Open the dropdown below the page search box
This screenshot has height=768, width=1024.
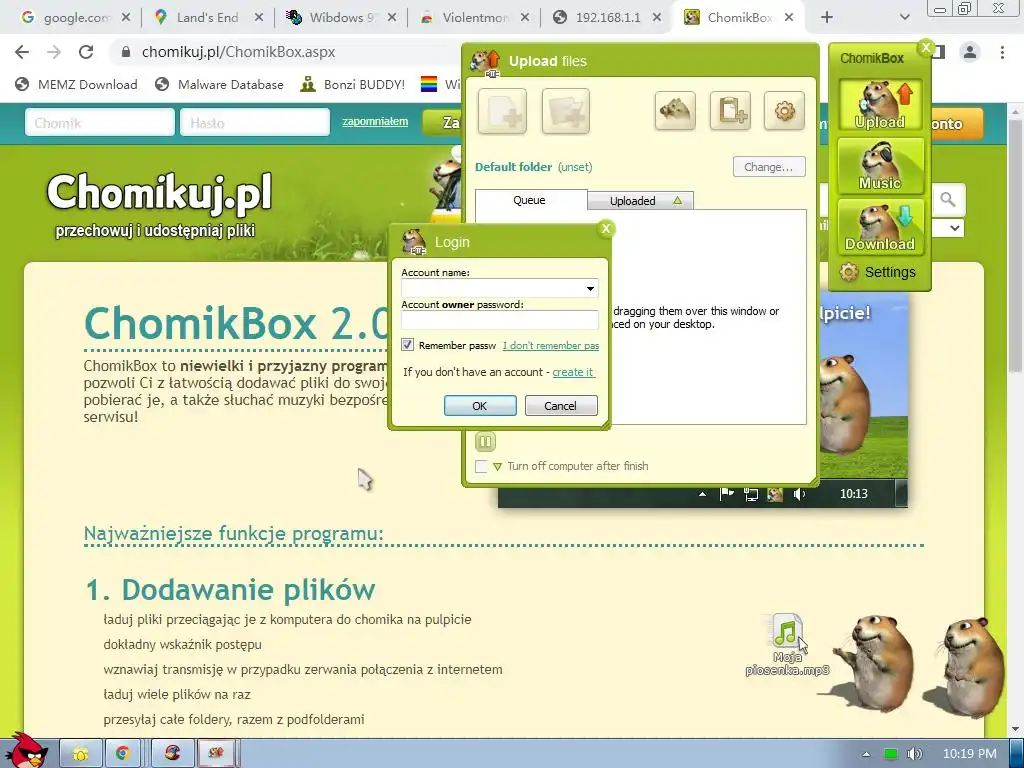tap(955, 228)
